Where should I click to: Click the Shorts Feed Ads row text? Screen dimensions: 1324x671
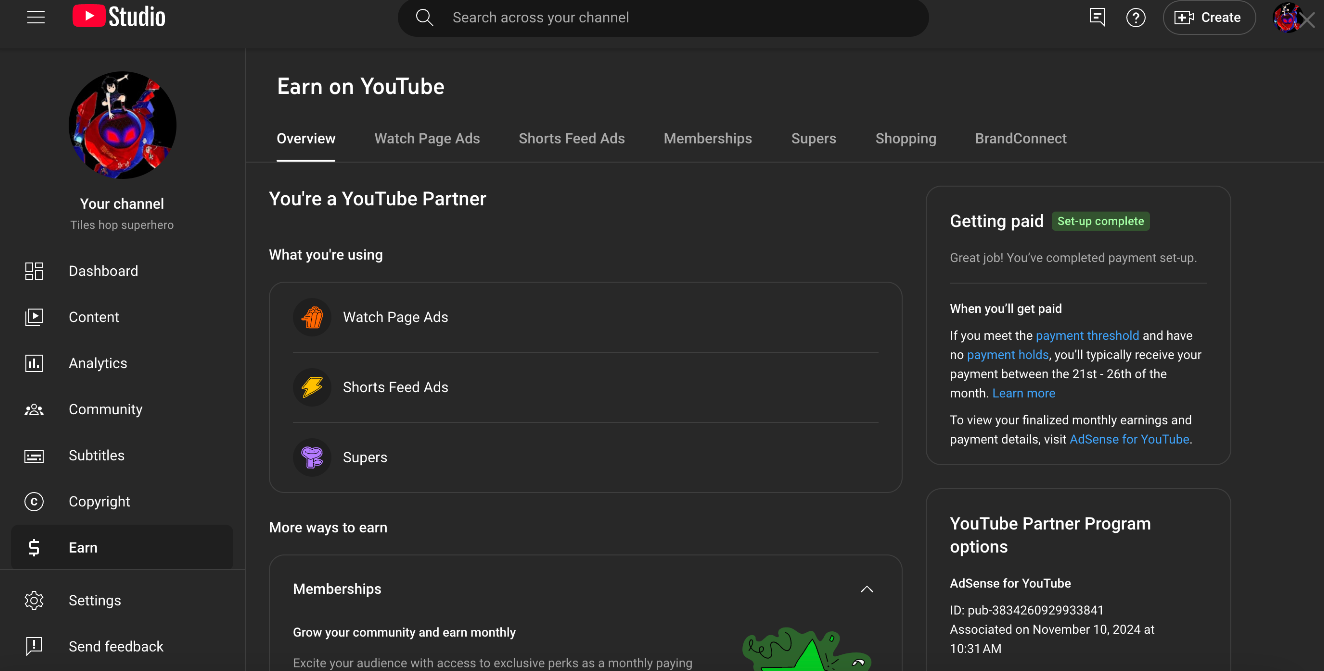pyautogui.click(x=395, y=387)
